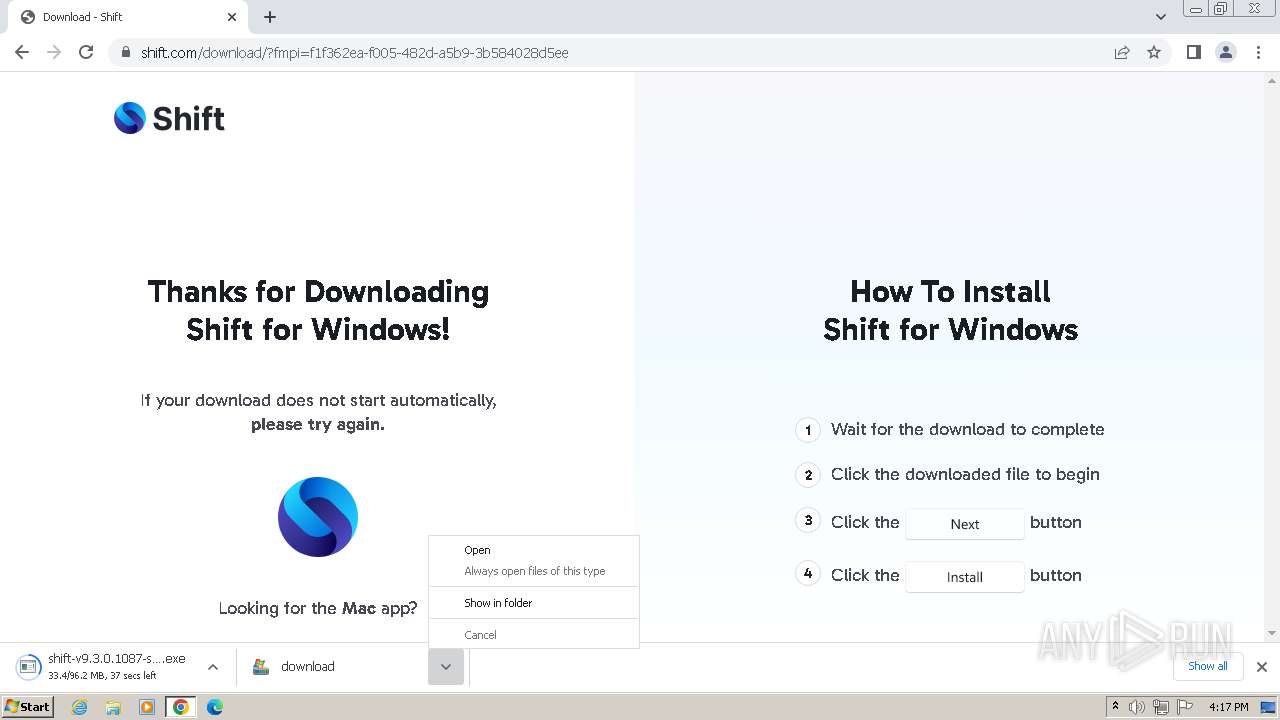
Task: Open network status tray icon
Action: [x=1161, y=707]
